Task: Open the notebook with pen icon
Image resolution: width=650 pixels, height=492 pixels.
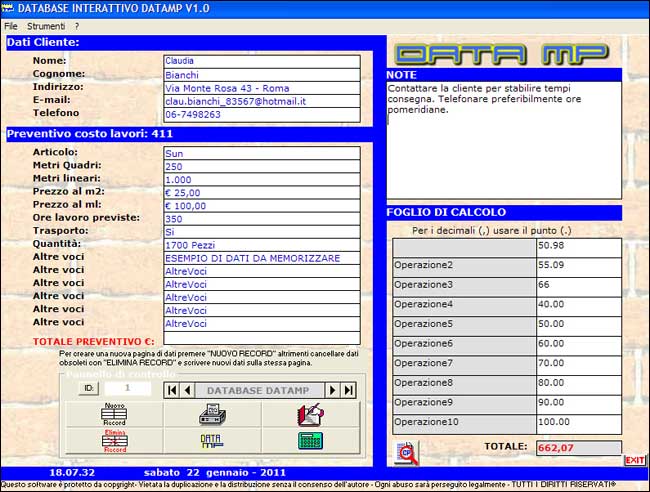Action: click(309, 414)
